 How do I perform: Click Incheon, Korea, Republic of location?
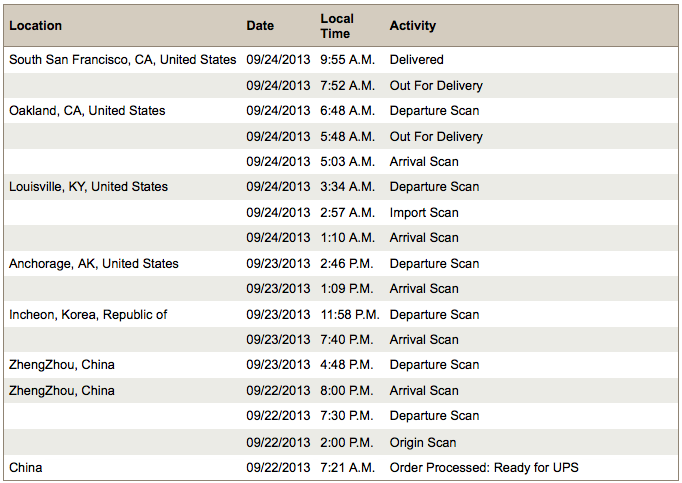(88, 314)
